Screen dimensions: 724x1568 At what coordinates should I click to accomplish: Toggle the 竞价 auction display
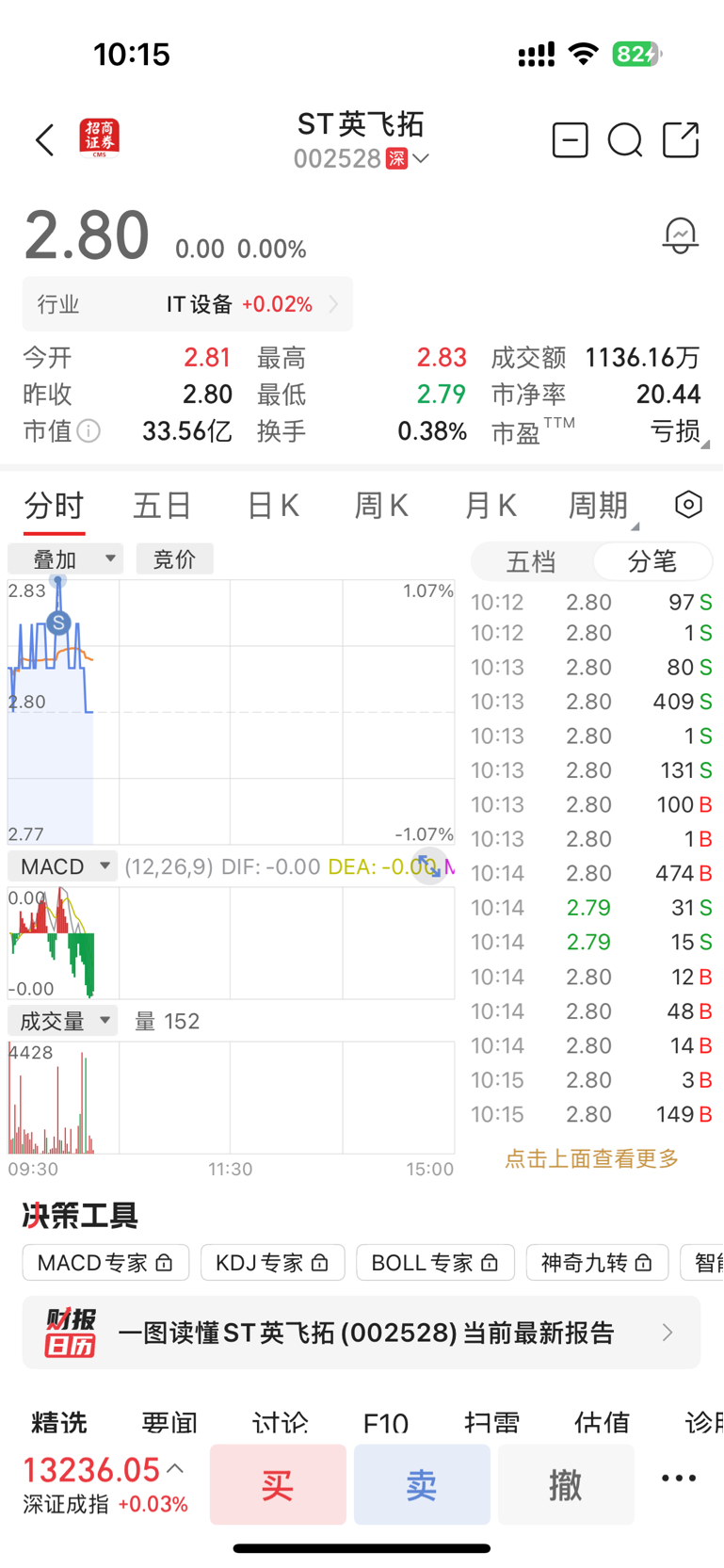(174, 558)
